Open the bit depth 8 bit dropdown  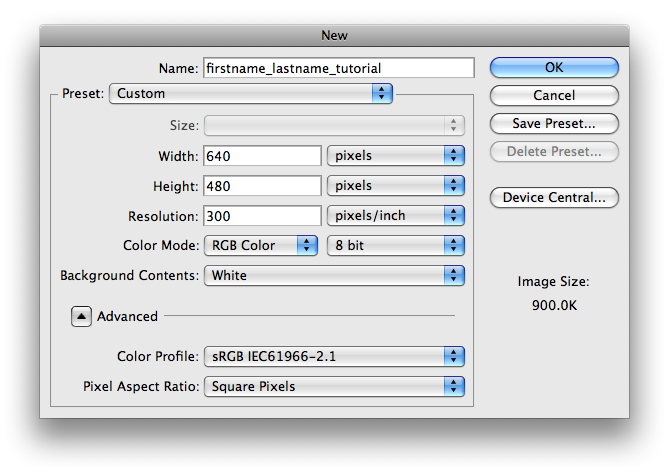[x=396, y=246]
